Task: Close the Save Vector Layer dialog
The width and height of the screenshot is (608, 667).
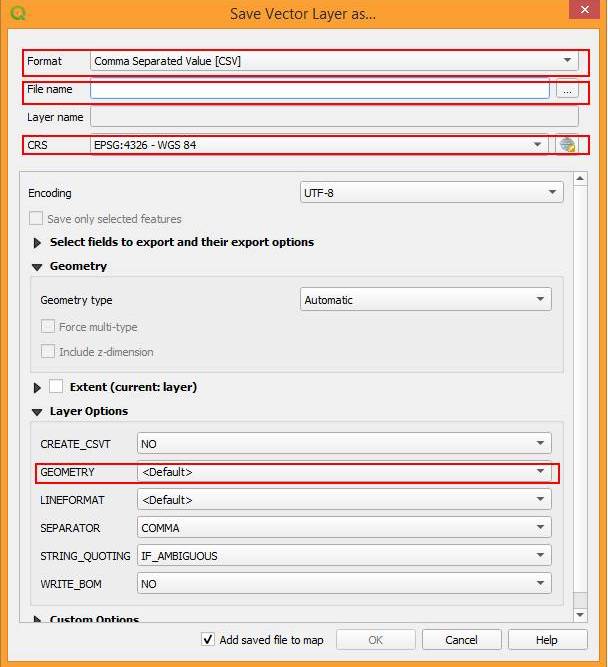Action: pos(585,9)
